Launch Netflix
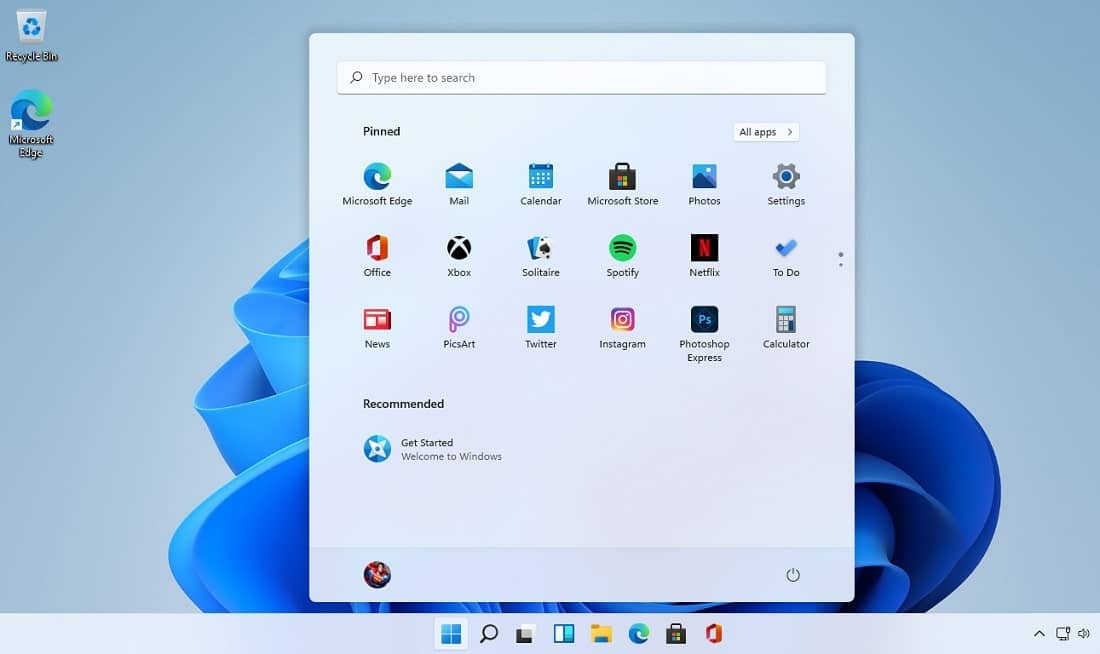Image resolution: width=1100 pixels, height=654 pixels. pos(704,256)
